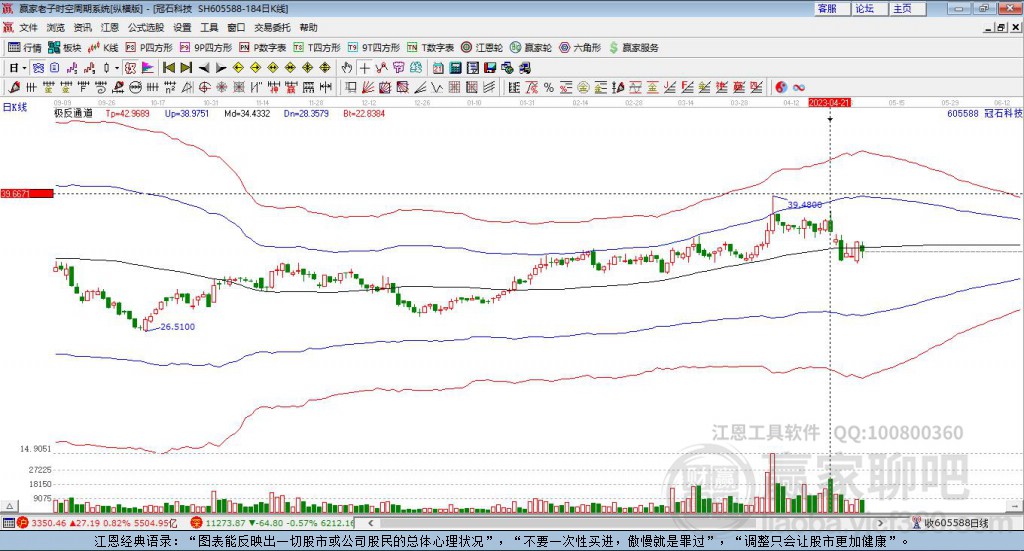The image size is (1024, 551).
Task: Open the T数字表 time number table
Action: pyautogui.click(x=430, y=48)
